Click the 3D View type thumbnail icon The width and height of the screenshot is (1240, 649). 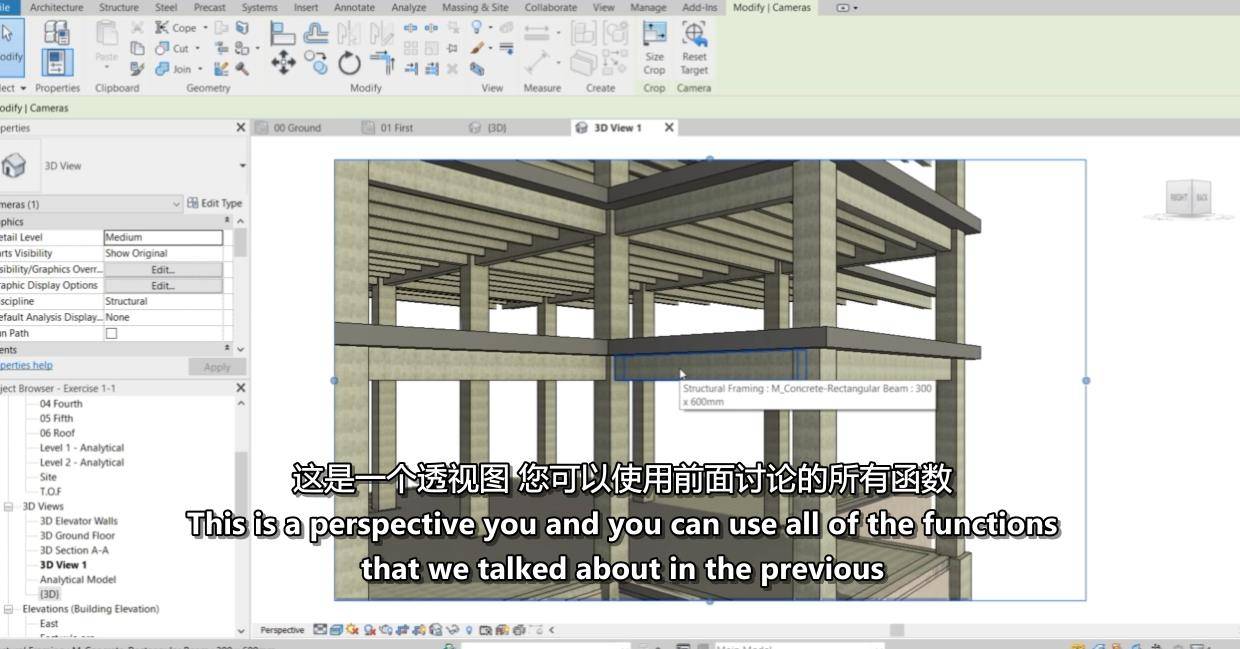(14, 166)
